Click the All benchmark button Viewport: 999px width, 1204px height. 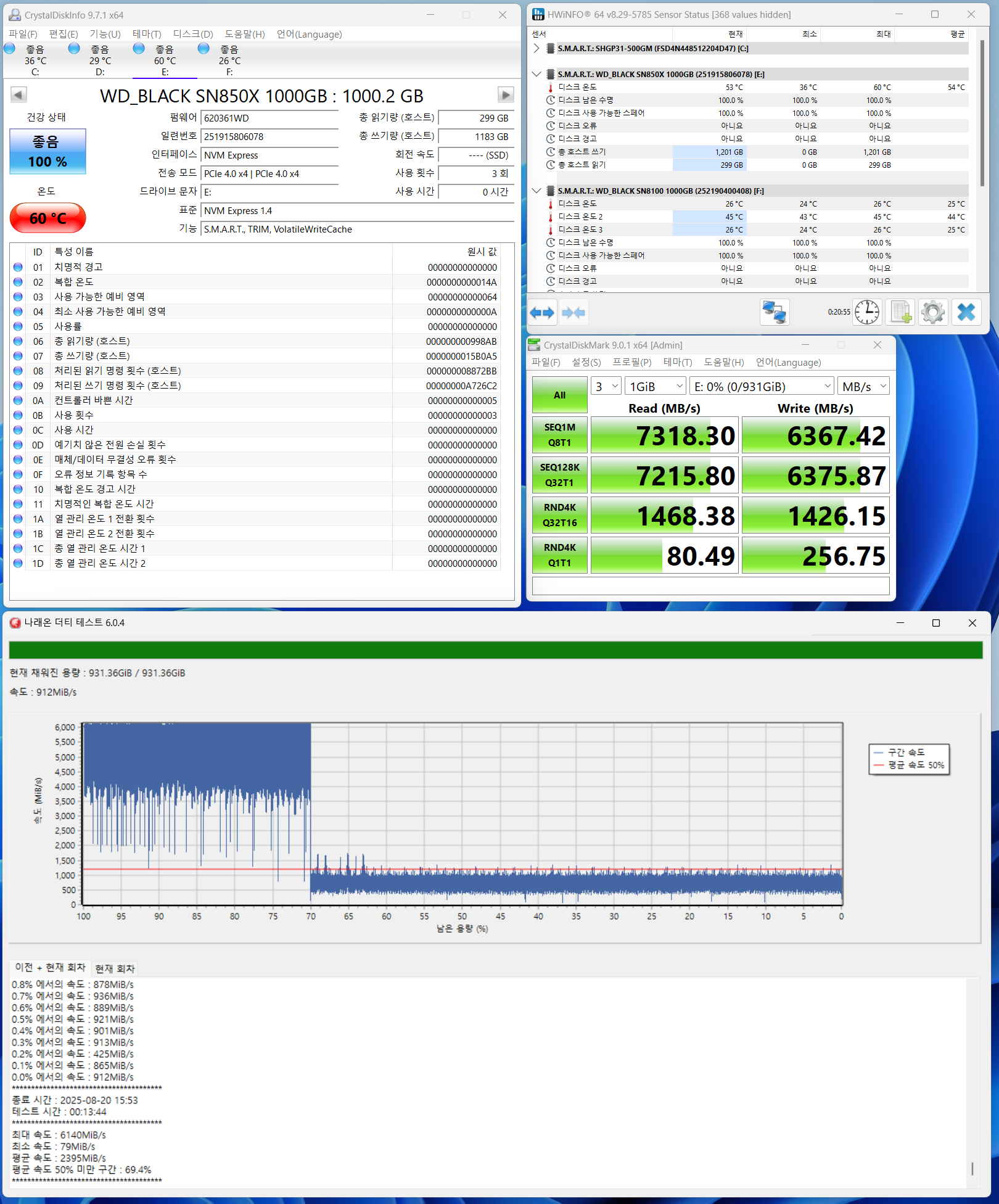pos(559,395)
